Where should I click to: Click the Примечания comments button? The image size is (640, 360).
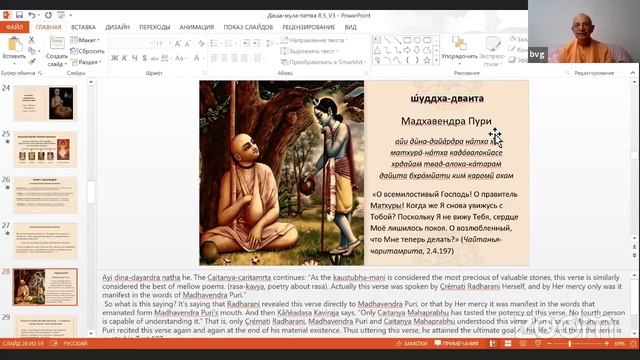point(456,344)
